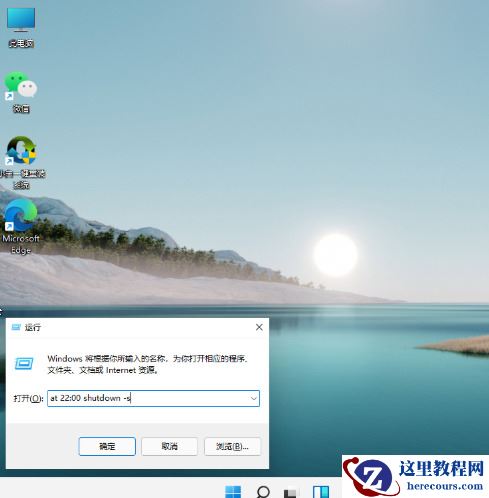Cancel the Run dialog with 取消

[169, 446]
